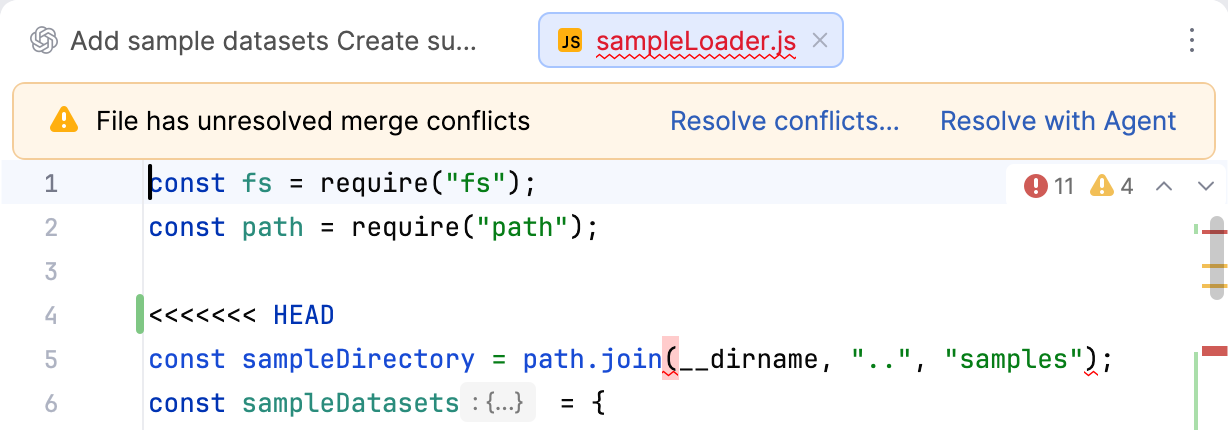Viewport: 1228px width, 430px height.
Task: Click the File has unresolved merge conflicts message
Action: coord(313,122)
